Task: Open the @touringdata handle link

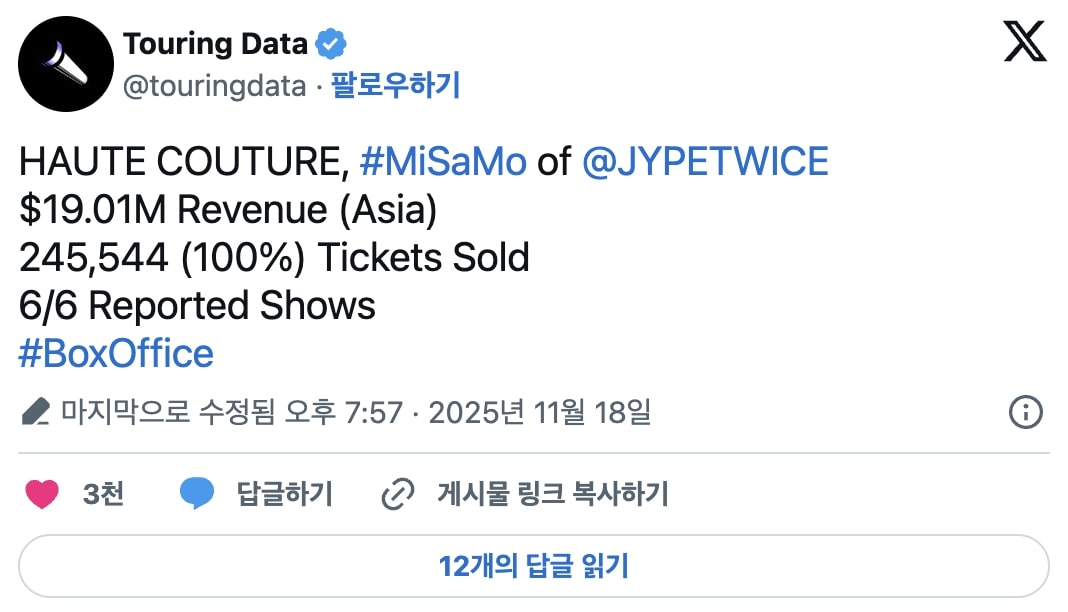Action: tap(214, 86)
